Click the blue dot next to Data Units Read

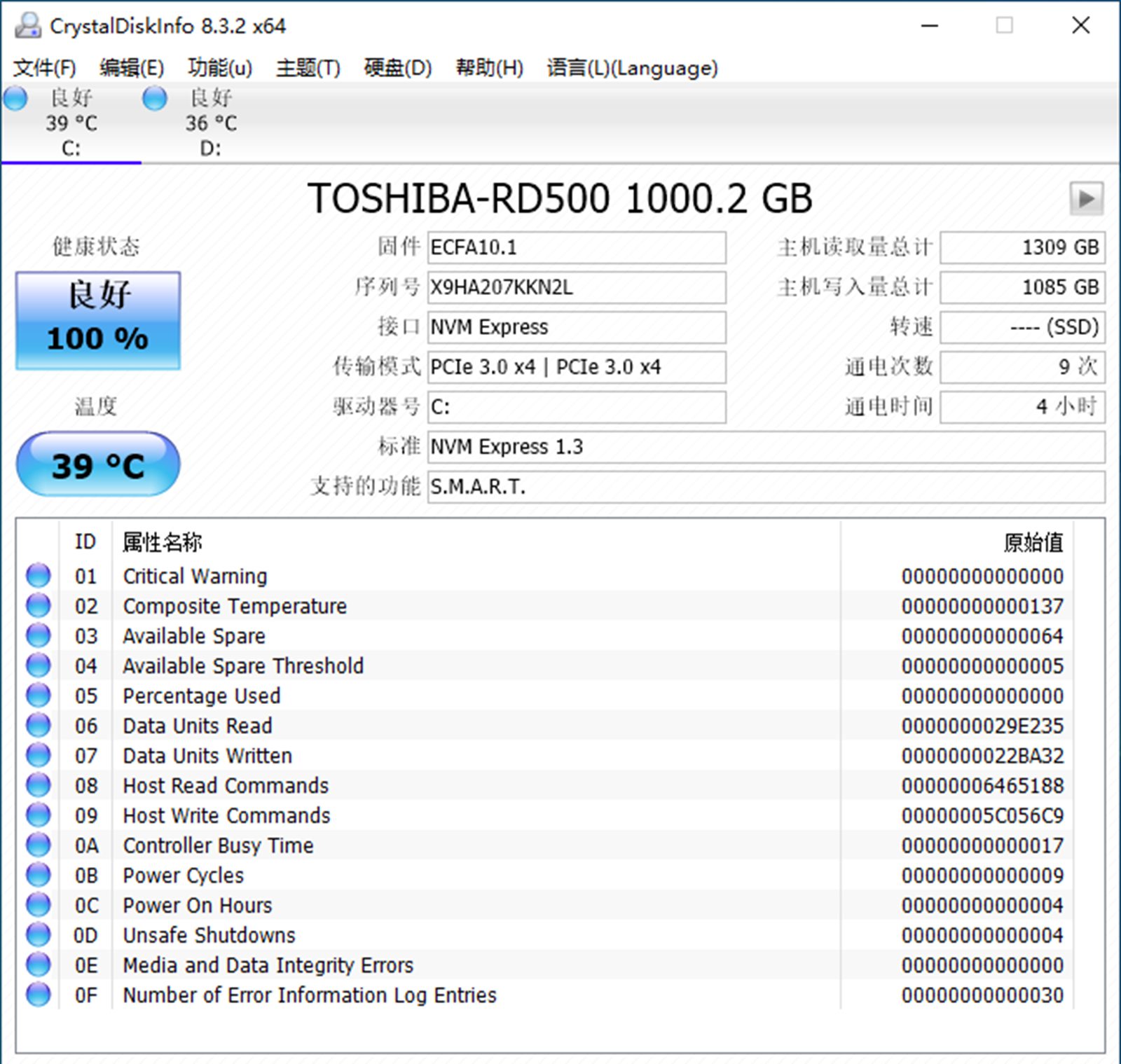[38, 724]
